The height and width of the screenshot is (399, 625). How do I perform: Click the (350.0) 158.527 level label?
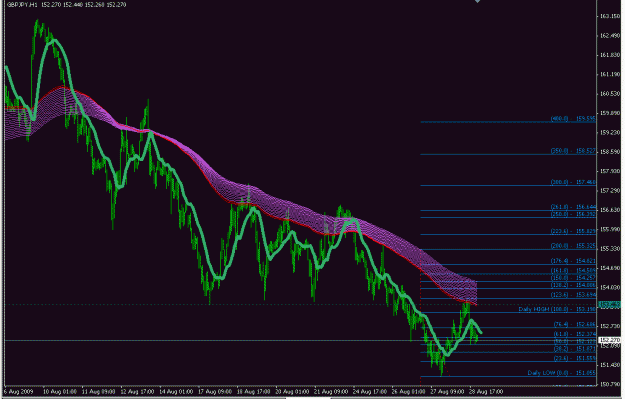point(573,151)
